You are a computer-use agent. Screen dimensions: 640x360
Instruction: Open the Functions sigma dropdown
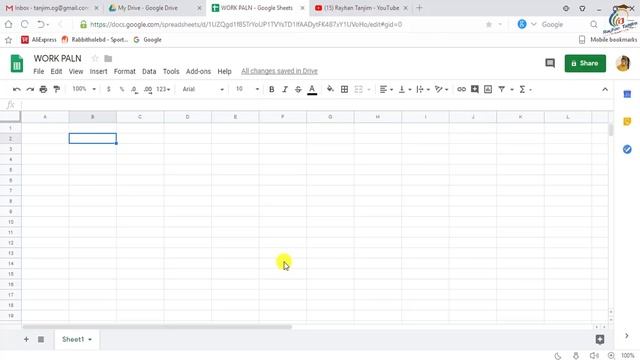(525, 89)
